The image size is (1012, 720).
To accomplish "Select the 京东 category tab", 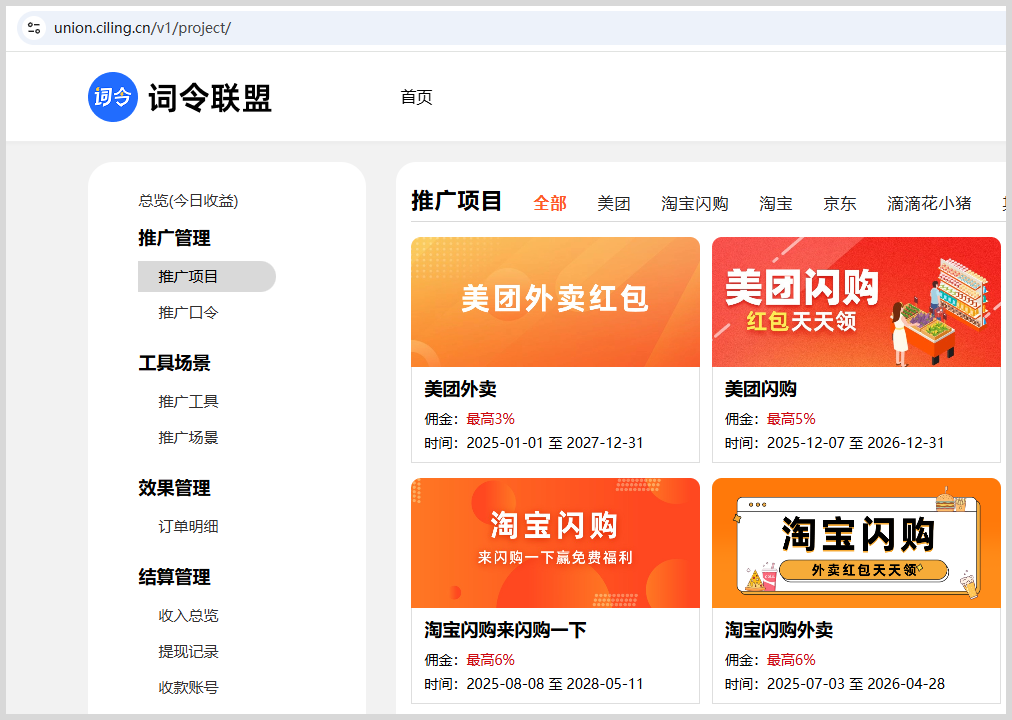I will [840, 204].
